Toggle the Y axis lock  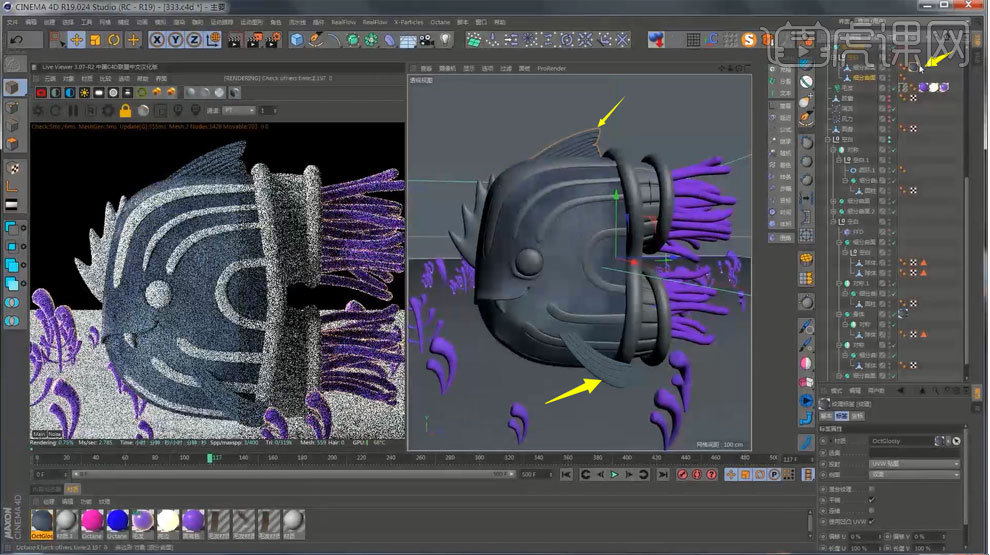pyautogui.click(x=176, y=40)
